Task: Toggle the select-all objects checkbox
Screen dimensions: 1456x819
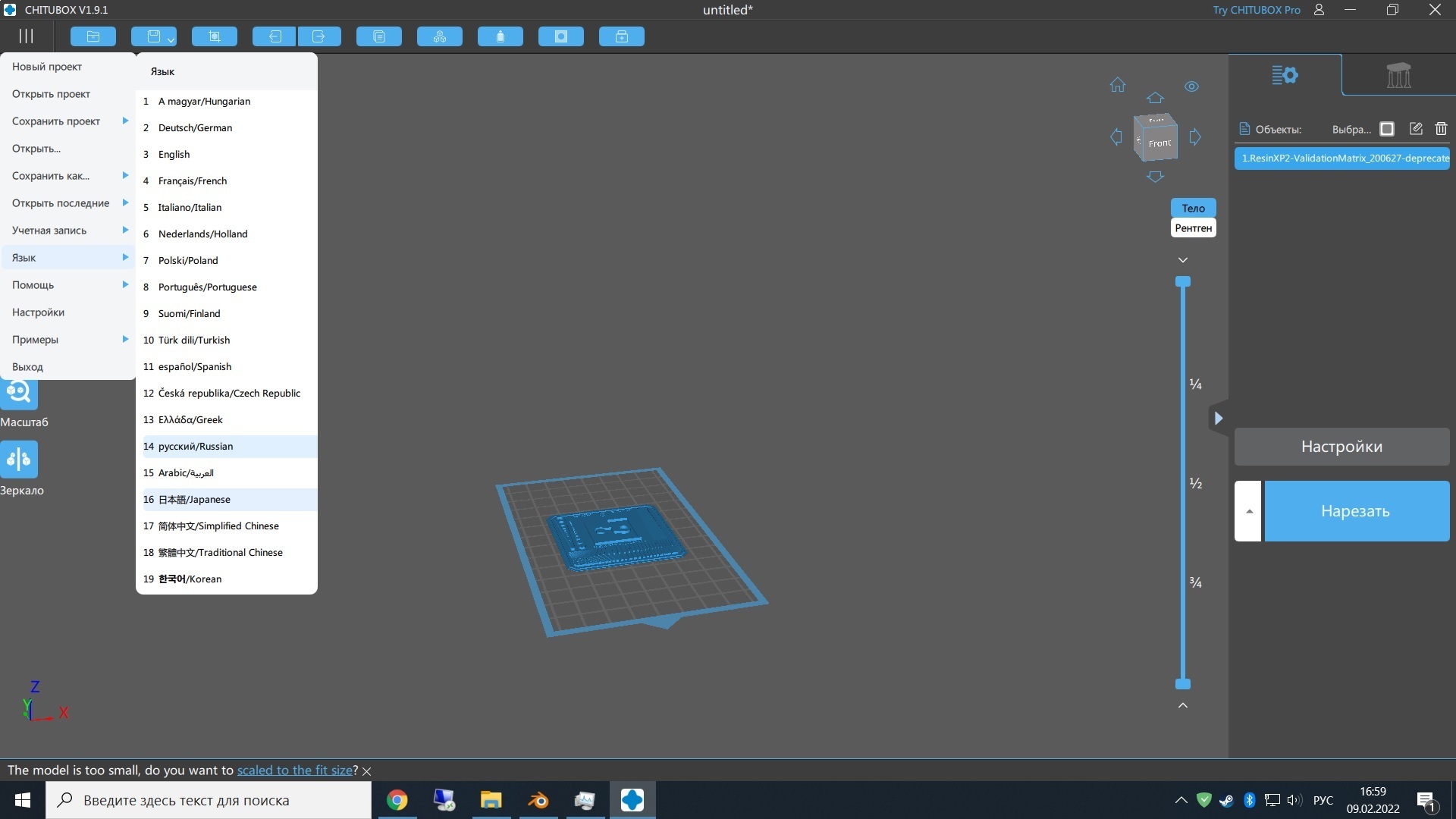Action: pos(1387,129)
